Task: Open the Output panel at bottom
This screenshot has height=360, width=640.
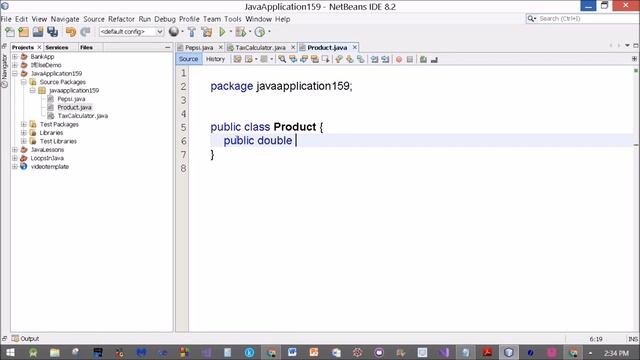Action: click(x=25, y=338)
